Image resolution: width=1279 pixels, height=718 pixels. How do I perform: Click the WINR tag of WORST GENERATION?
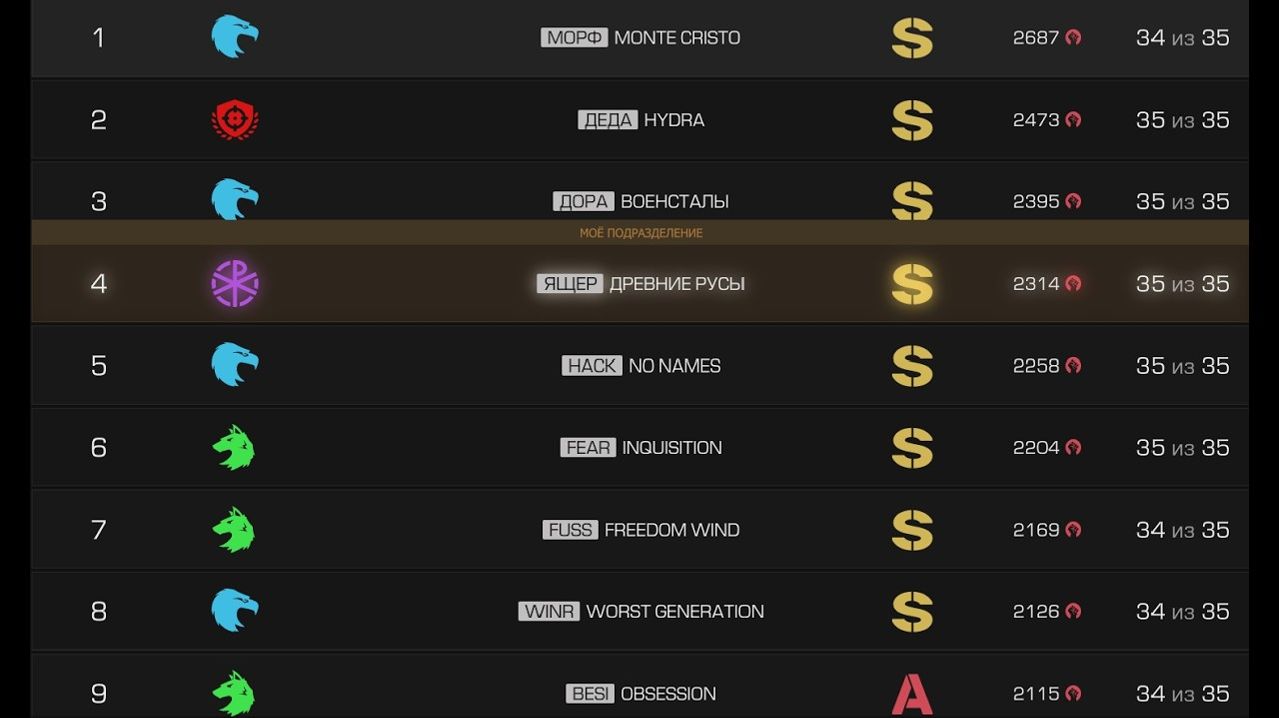tap(549, 612)
